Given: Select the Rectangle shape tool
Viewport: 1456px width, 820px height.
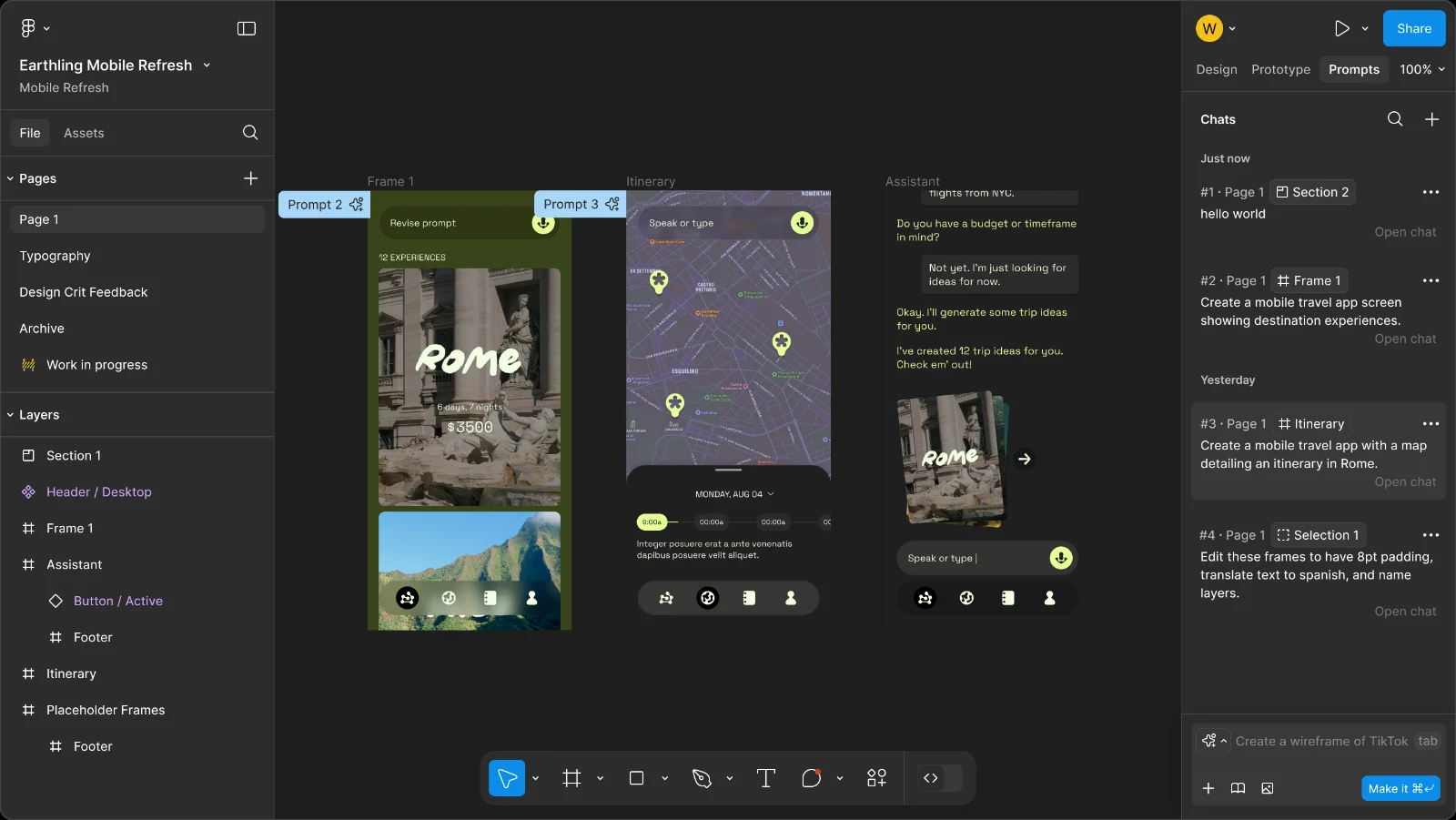Looking at the screenshot, I should pos(636,778).
